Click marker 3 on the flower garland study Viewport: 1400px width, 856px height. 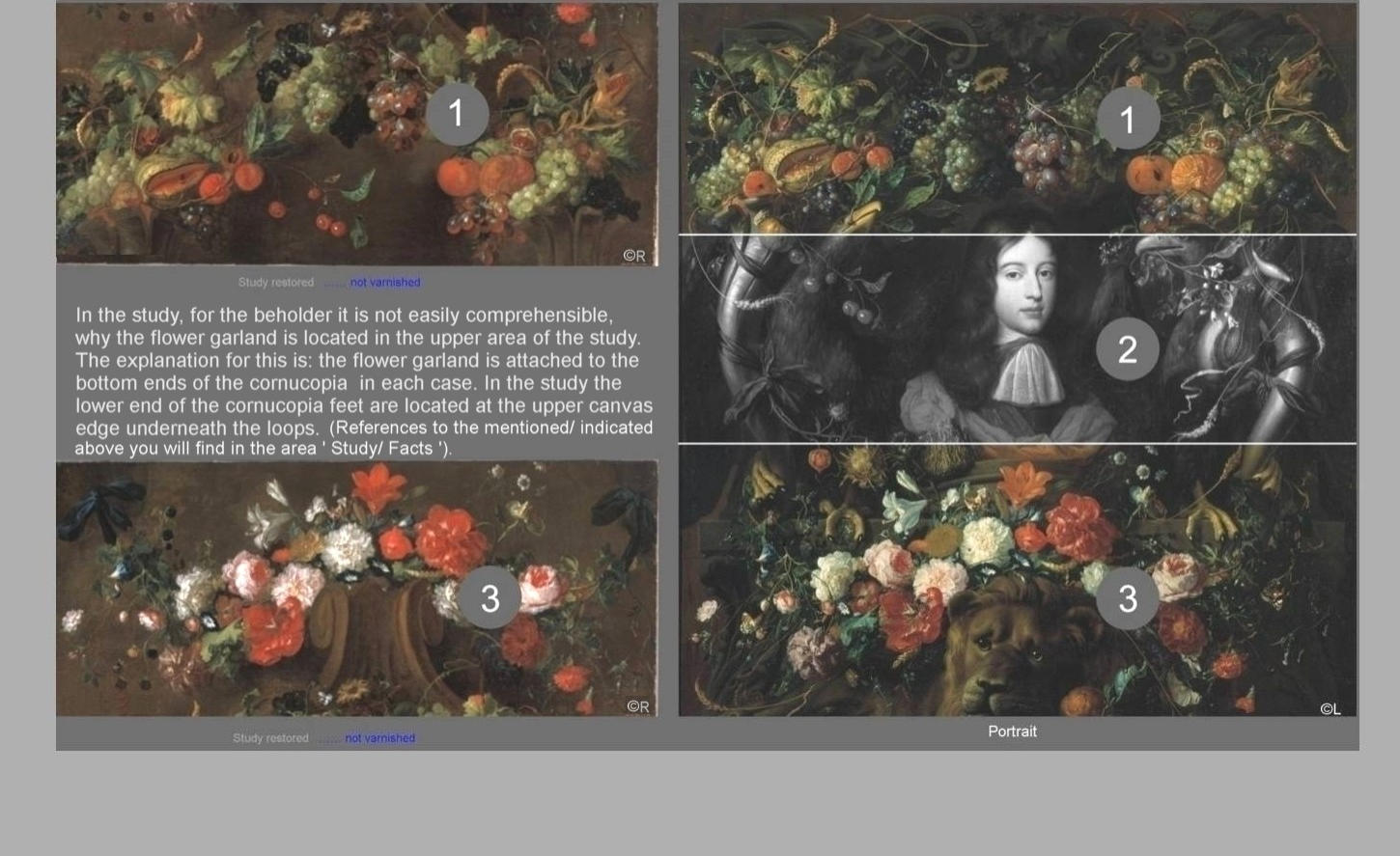pos(490,598)
